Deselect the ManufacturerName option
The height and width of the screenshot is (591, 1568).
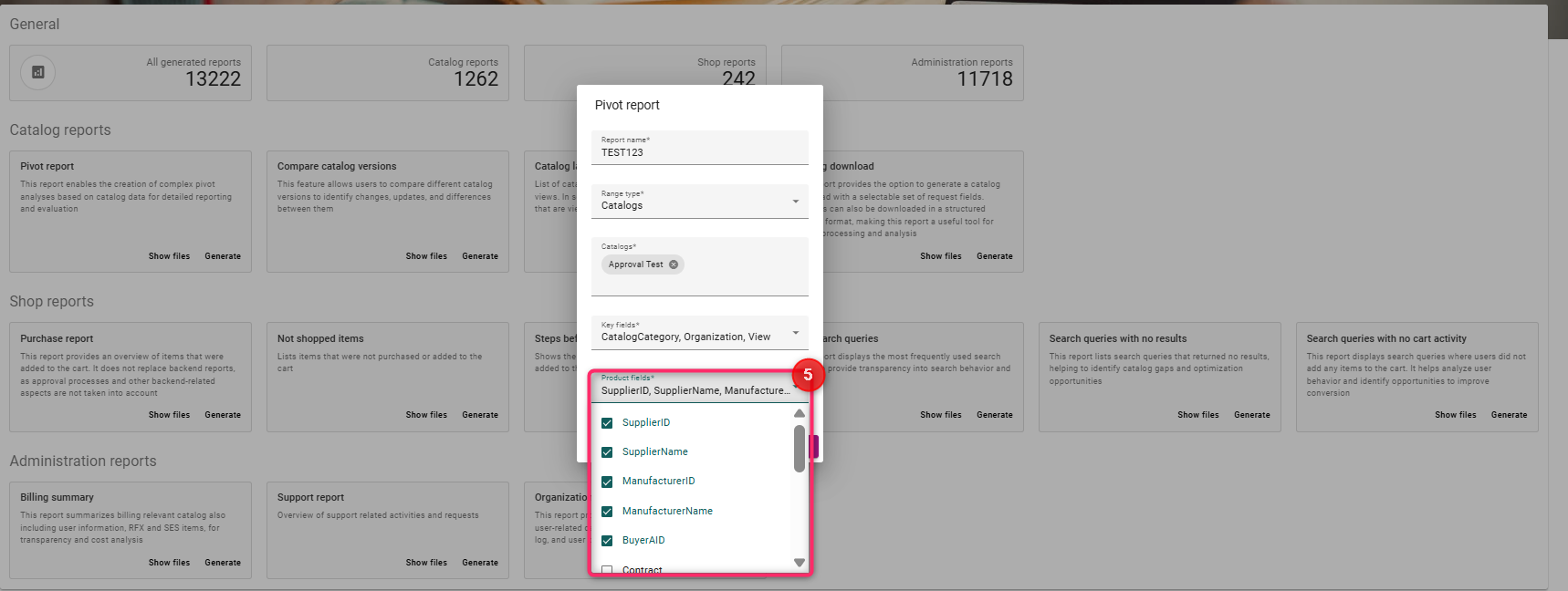click(x=607, y=512)
